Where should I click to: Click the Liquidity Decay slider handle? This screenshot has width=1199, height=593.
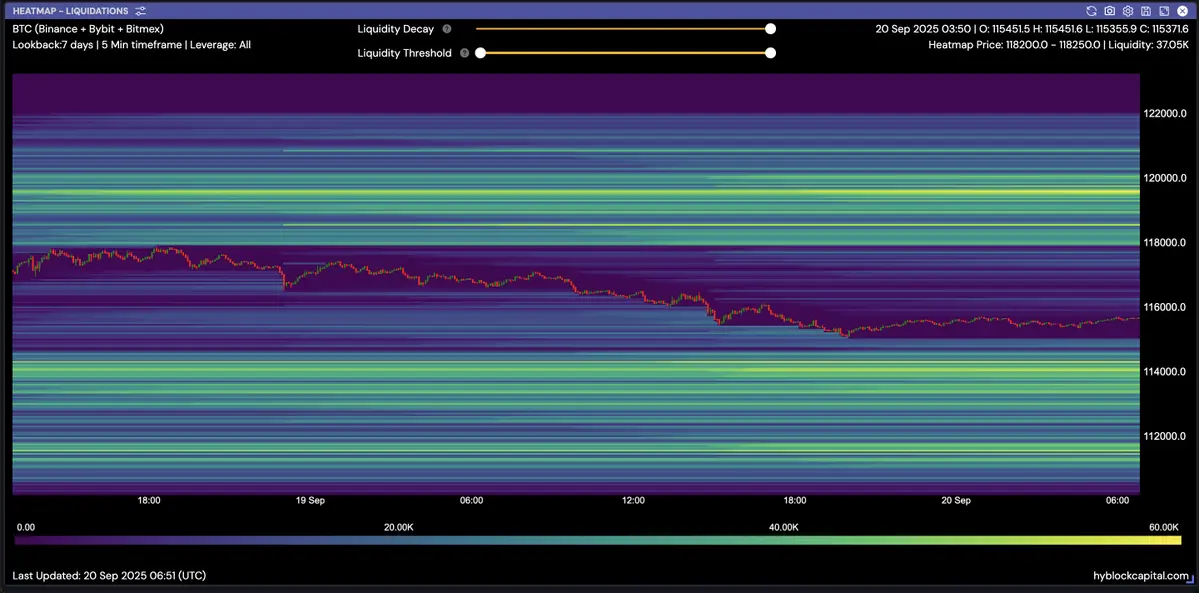[771, 29]
